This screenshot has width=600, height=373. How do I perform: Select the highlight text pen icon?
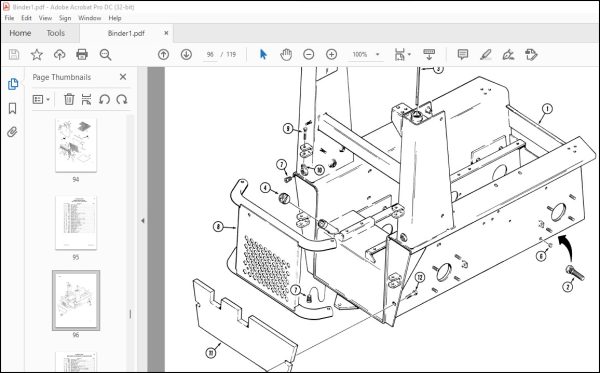tap(486, 55)
